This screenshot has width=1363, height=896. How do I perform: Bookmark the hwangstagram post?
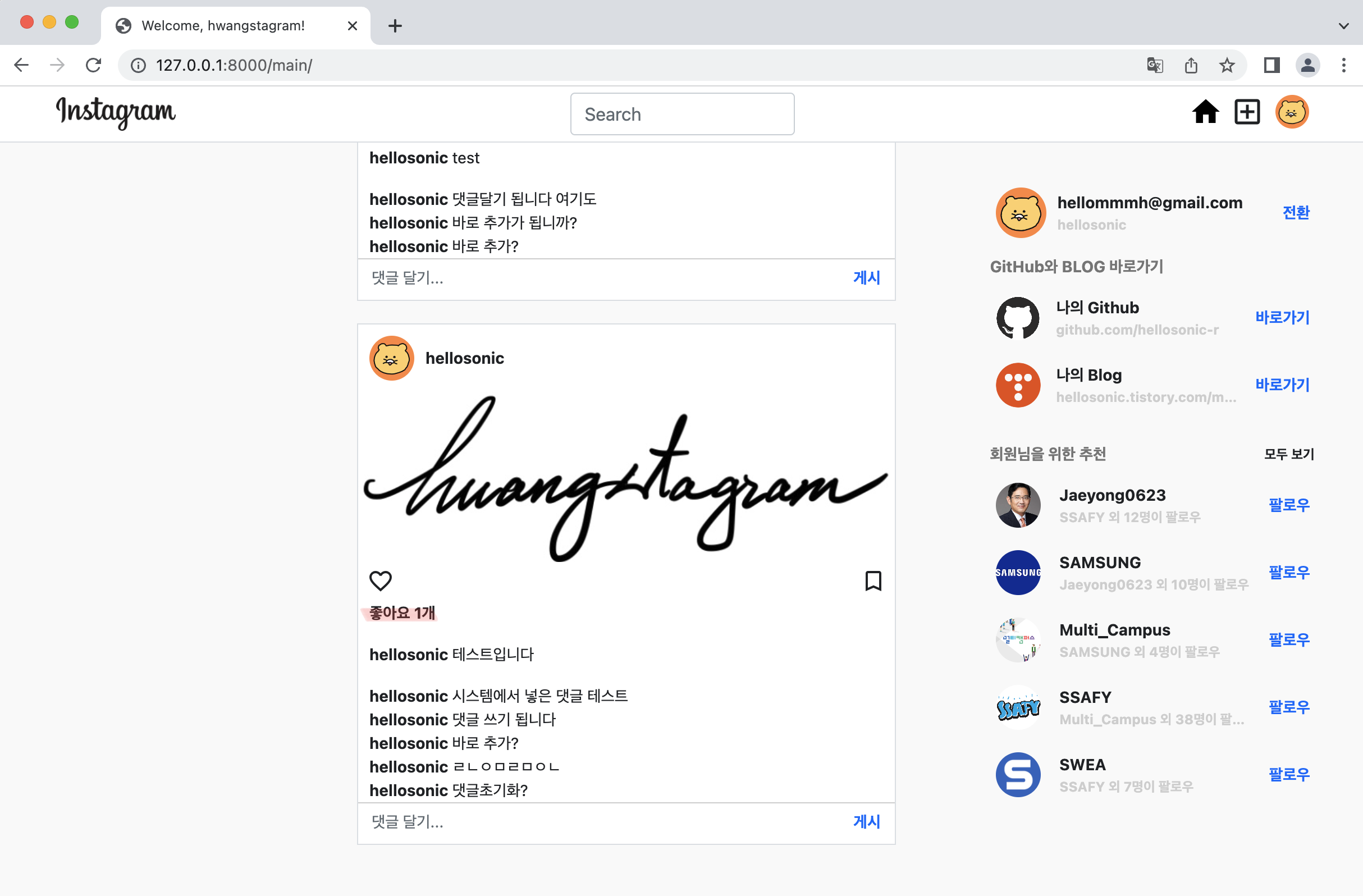[x=873, y=580]
